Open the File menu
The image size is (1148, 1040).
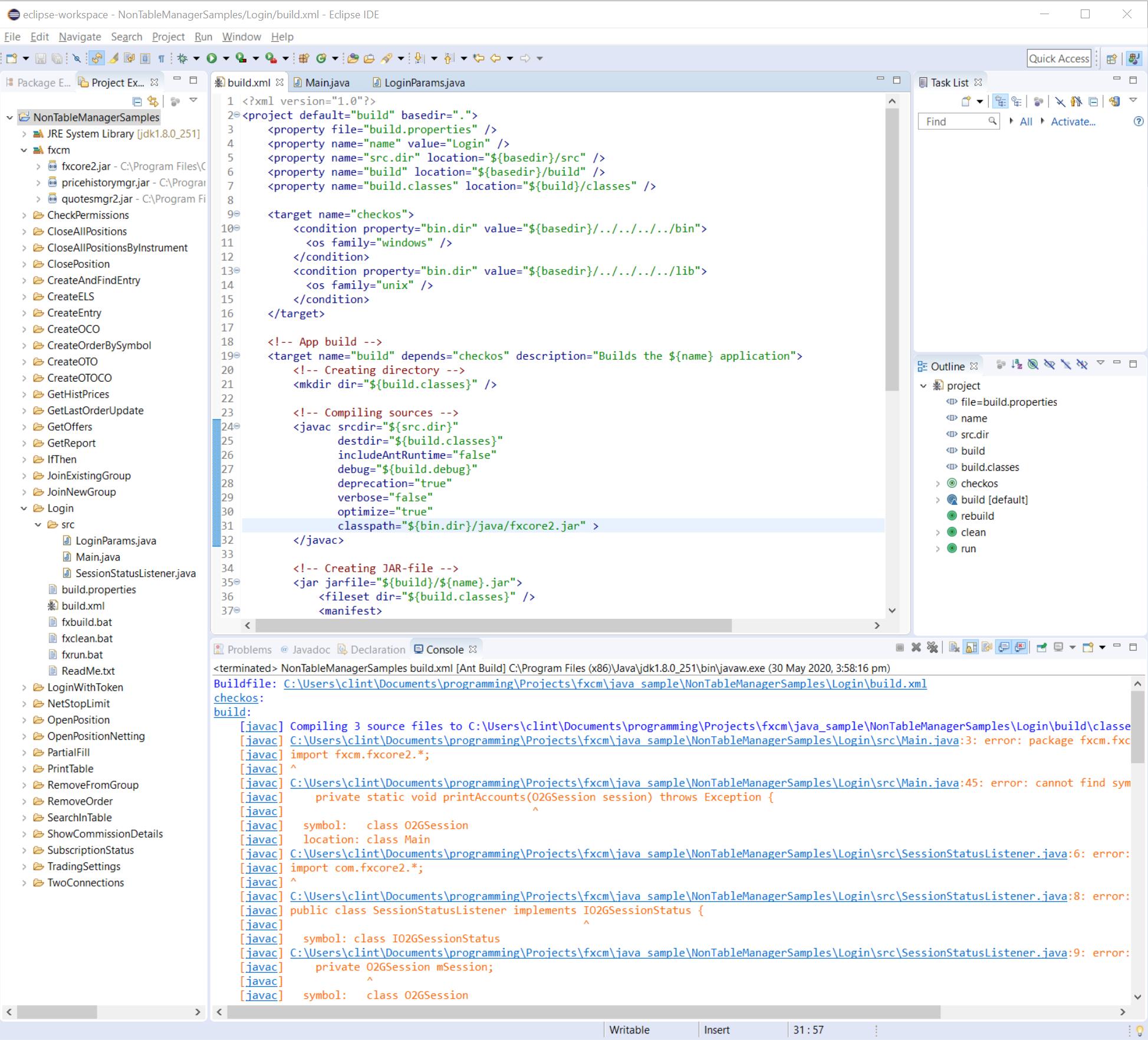12,37
